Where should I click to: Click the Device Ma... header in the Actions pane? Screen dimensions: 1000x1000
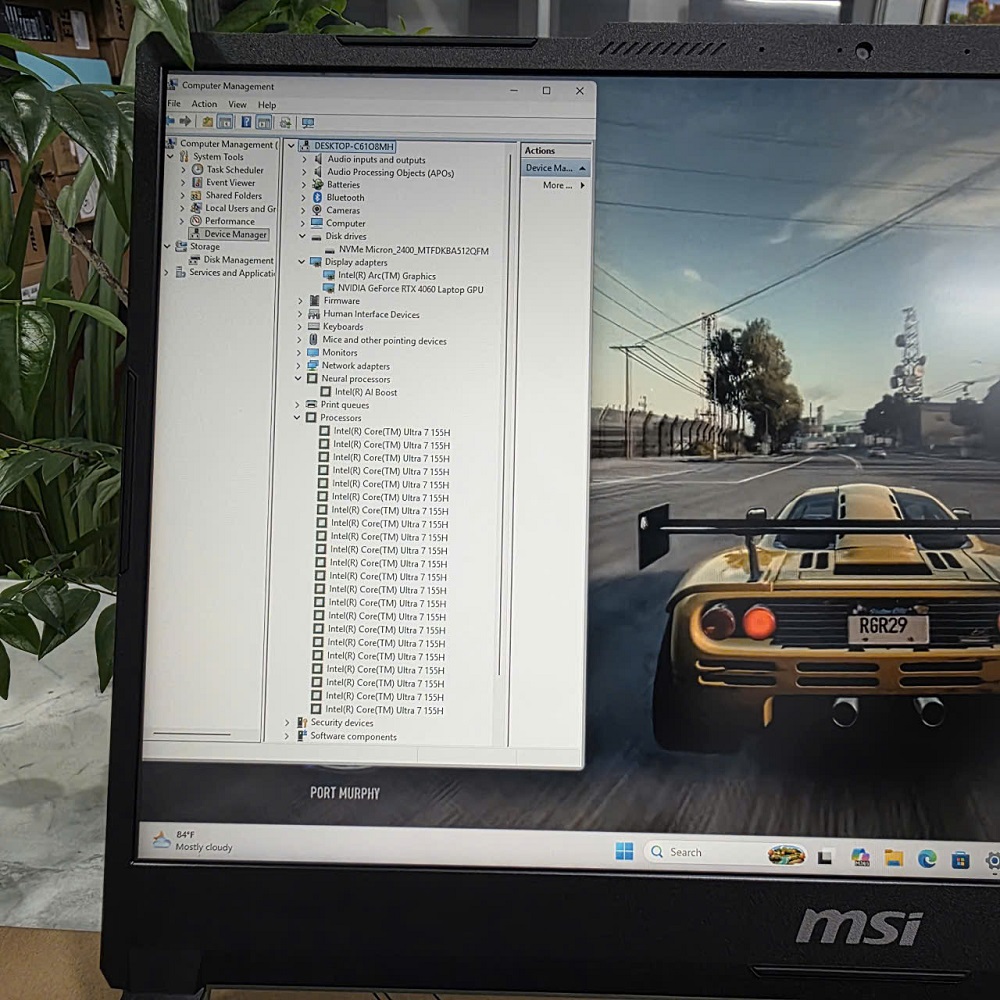(x=555, y=168)
